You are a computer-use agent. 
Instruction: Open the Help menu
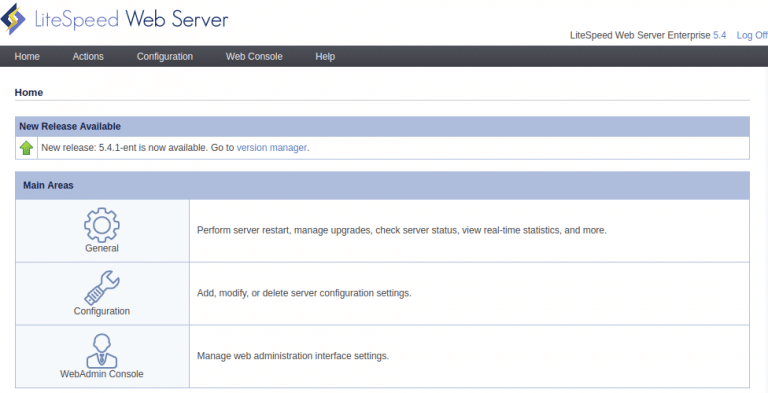coord(325,56)
